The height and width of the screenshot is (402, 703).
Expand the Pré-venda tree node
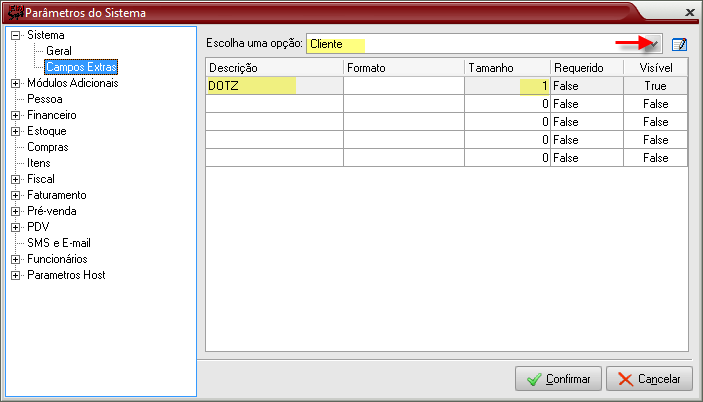tap(15, 211)
